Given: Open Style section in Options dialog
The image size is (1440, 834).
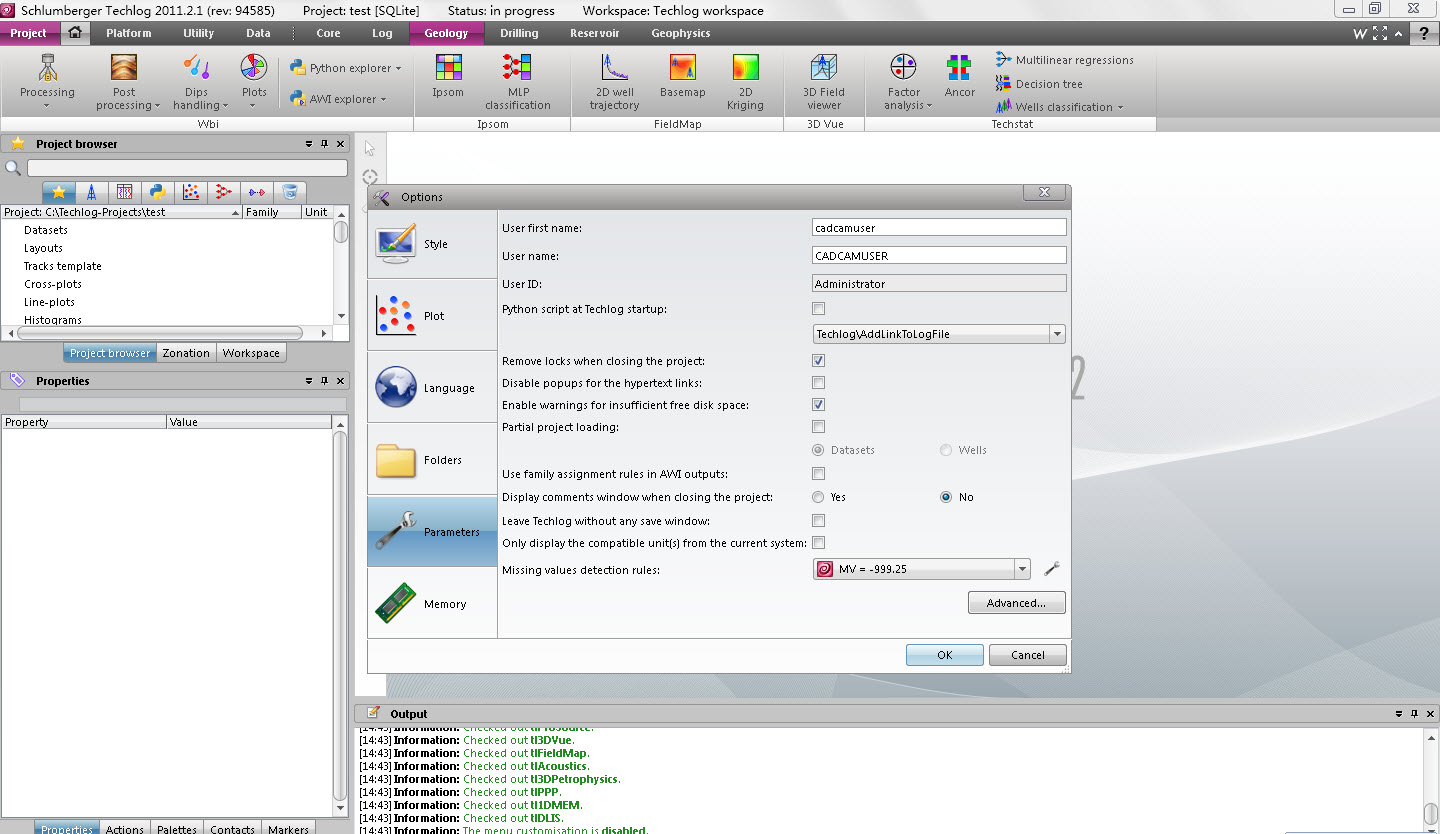Looking at the screenshot, I should (x=432, y=244).
